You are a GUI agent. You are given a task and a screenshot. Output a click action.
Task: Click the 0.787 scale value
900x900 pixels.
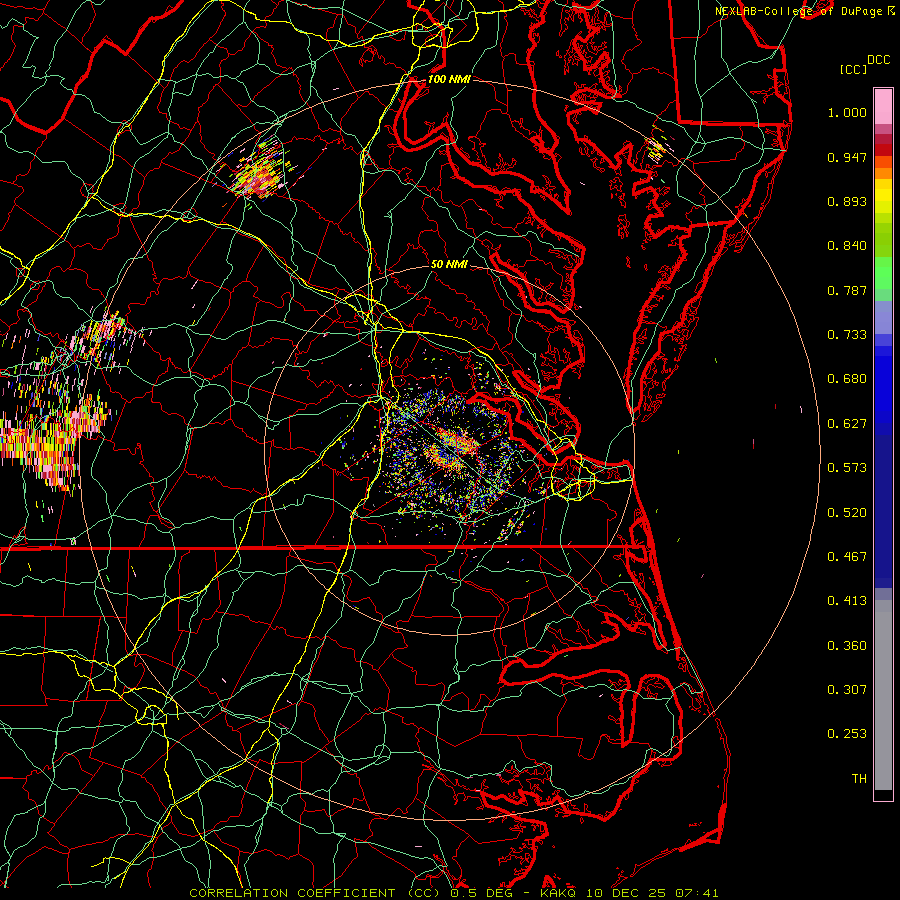click(847, 290)
